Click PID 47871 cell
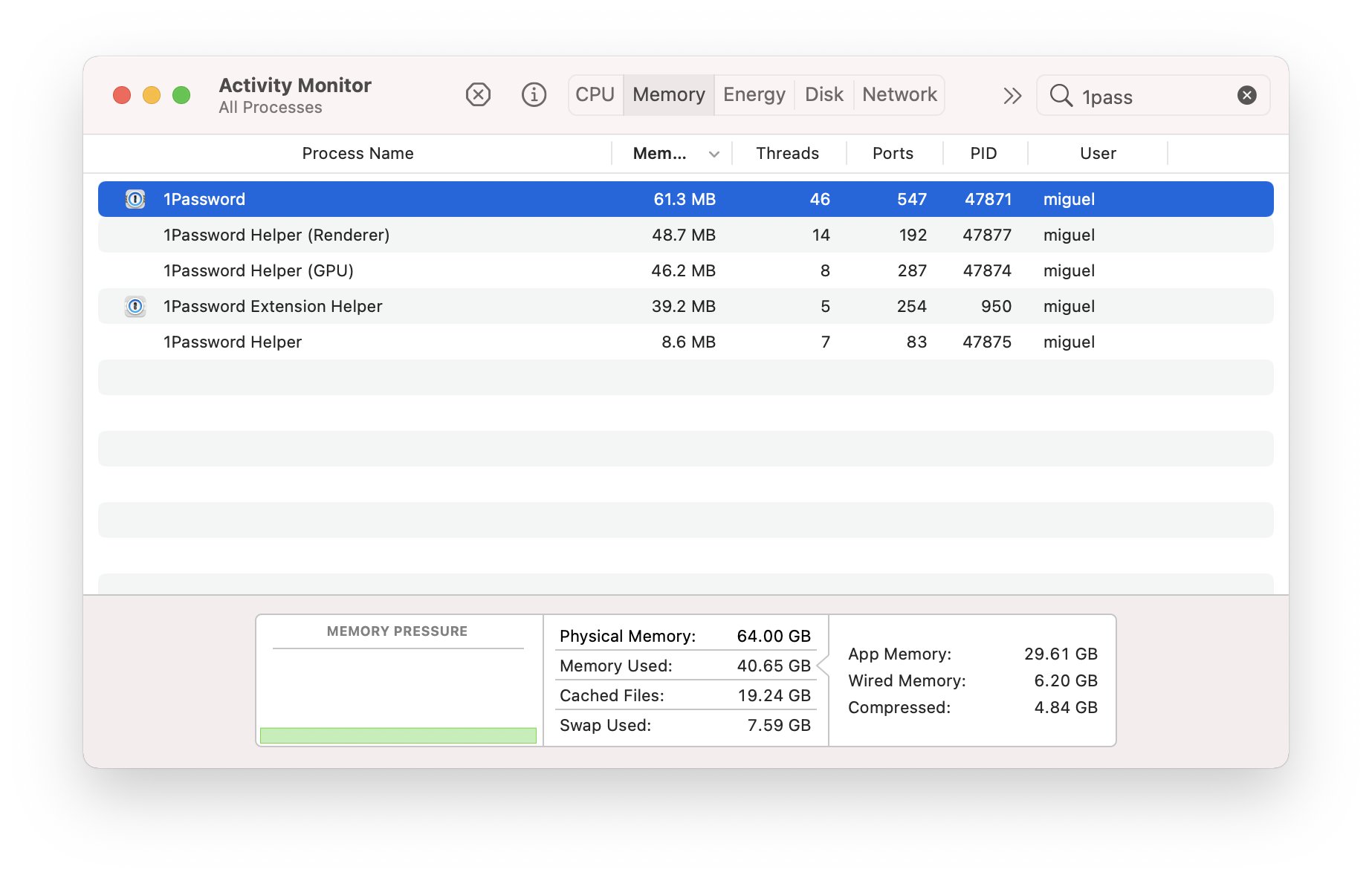 pos(988,199)
